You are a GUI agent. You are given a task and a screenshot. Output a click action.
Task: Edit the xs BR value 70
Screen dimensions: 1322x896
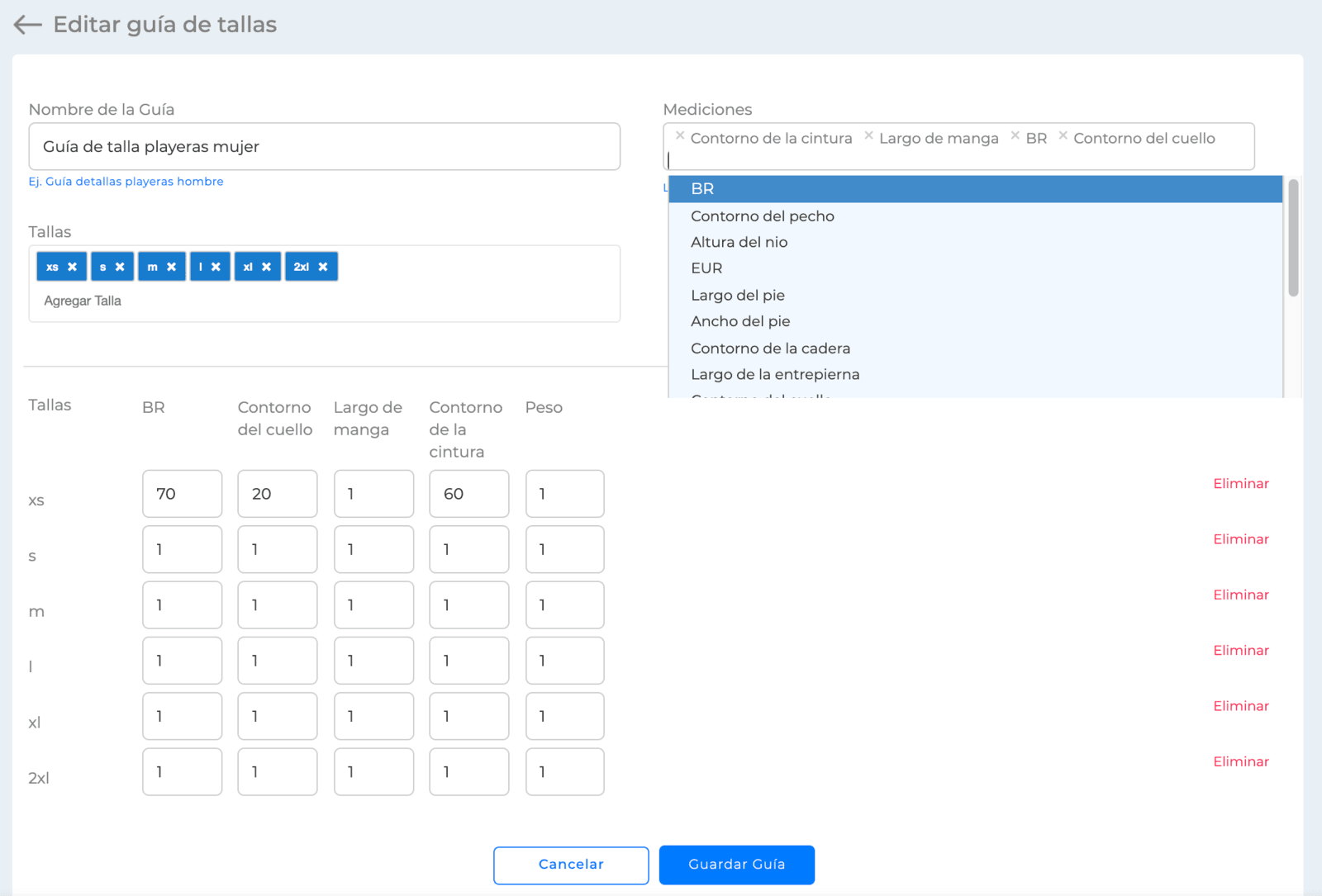(182, 494)
